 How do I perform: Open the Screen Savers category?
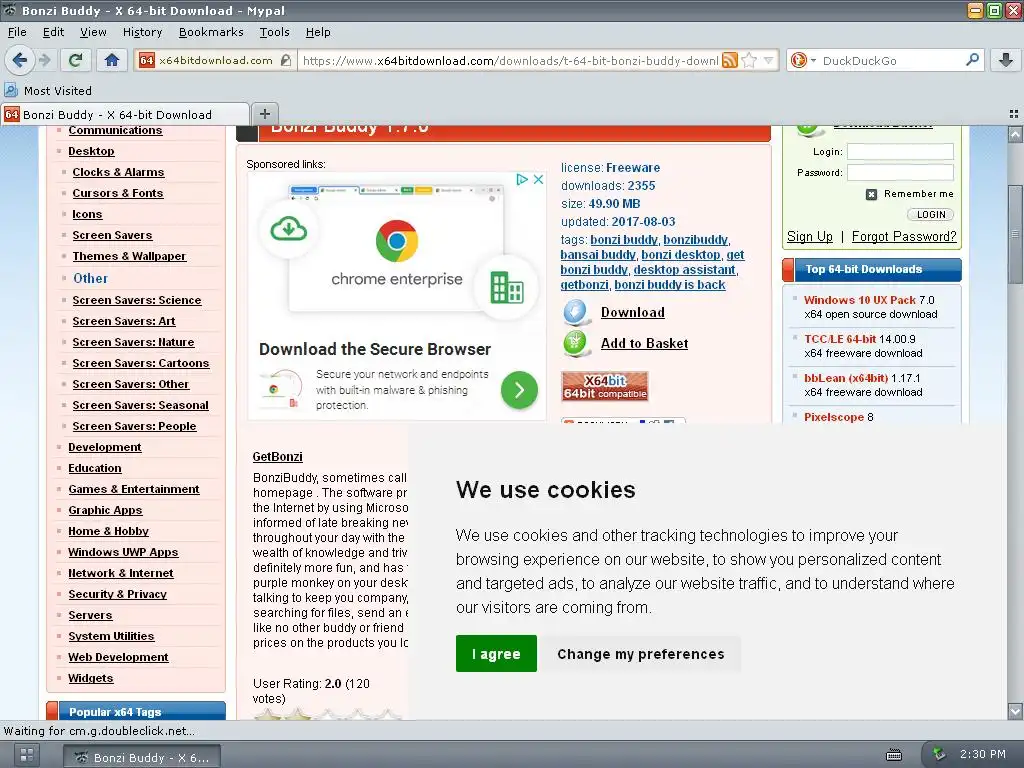pos(112,235)
